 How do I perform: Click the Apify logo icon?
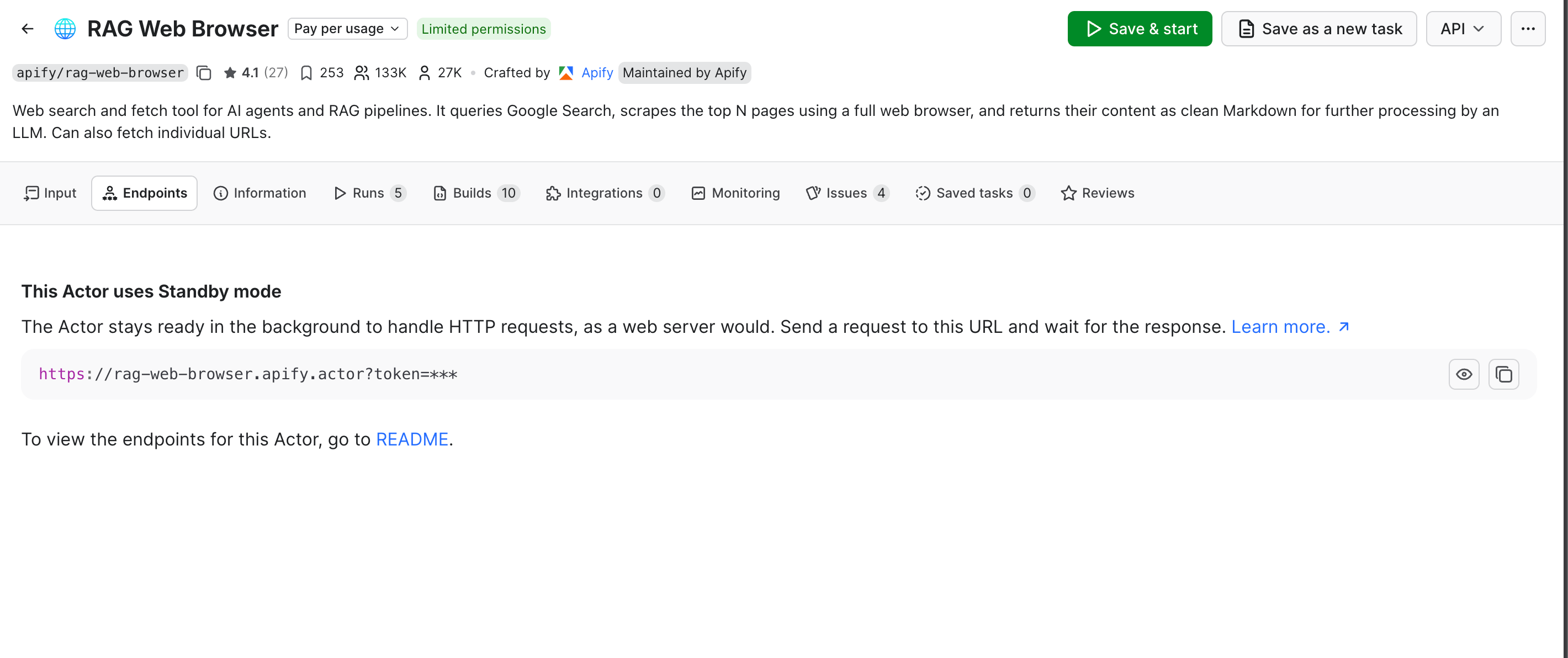point(566,73)
